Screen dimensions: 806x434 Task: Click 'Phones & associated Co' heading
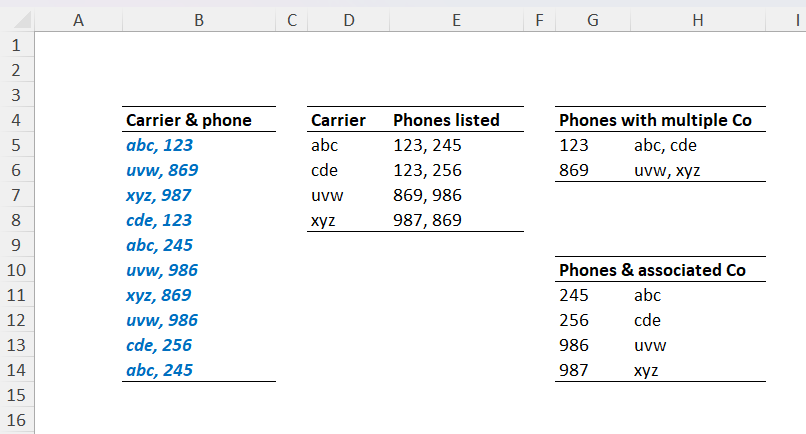click(x=652, y=270)
